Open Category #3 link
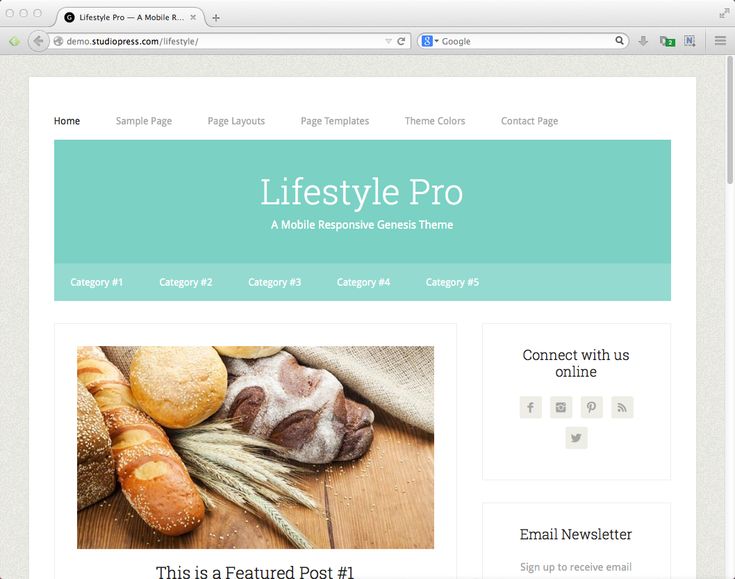 point(275,282)
